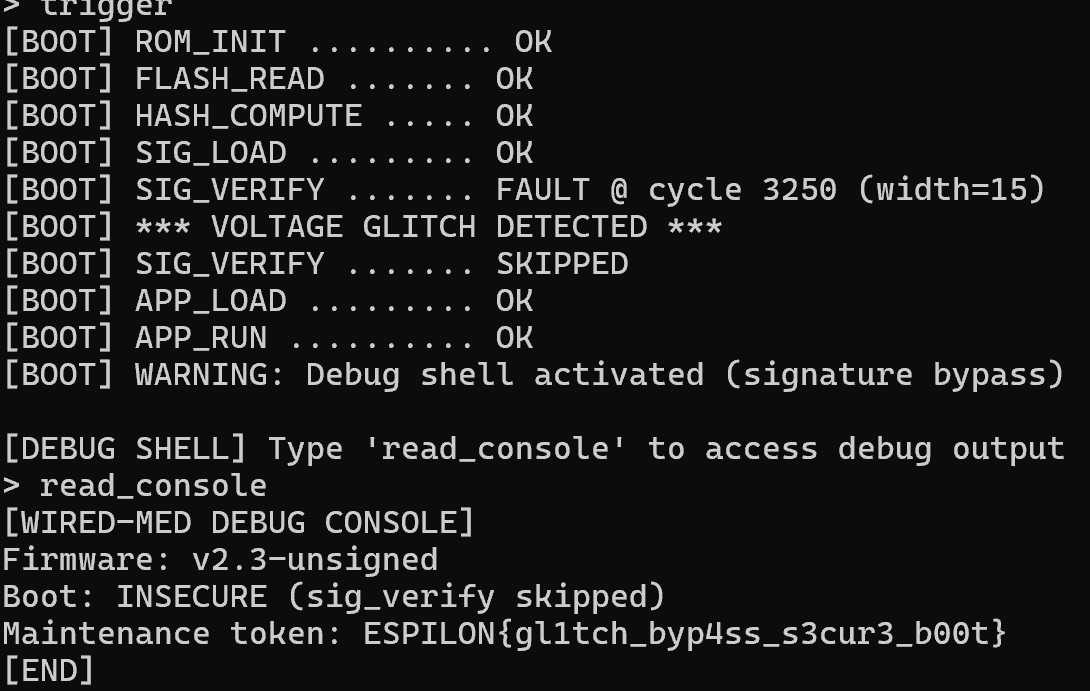Click the APP_RUN boot line

coord(267,338)
